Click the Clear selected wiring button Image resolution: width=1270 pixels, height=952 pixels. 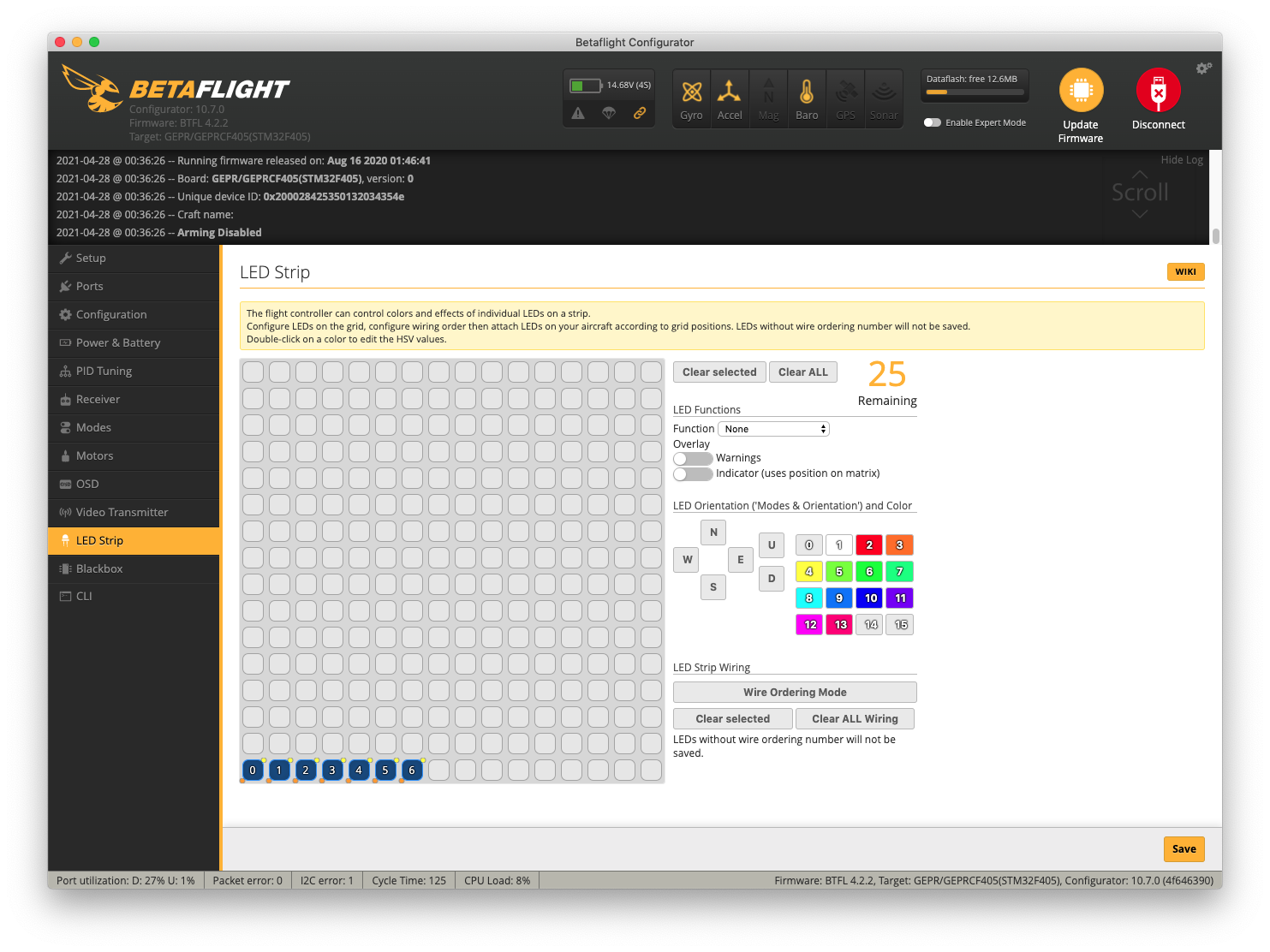click(733, 718)
